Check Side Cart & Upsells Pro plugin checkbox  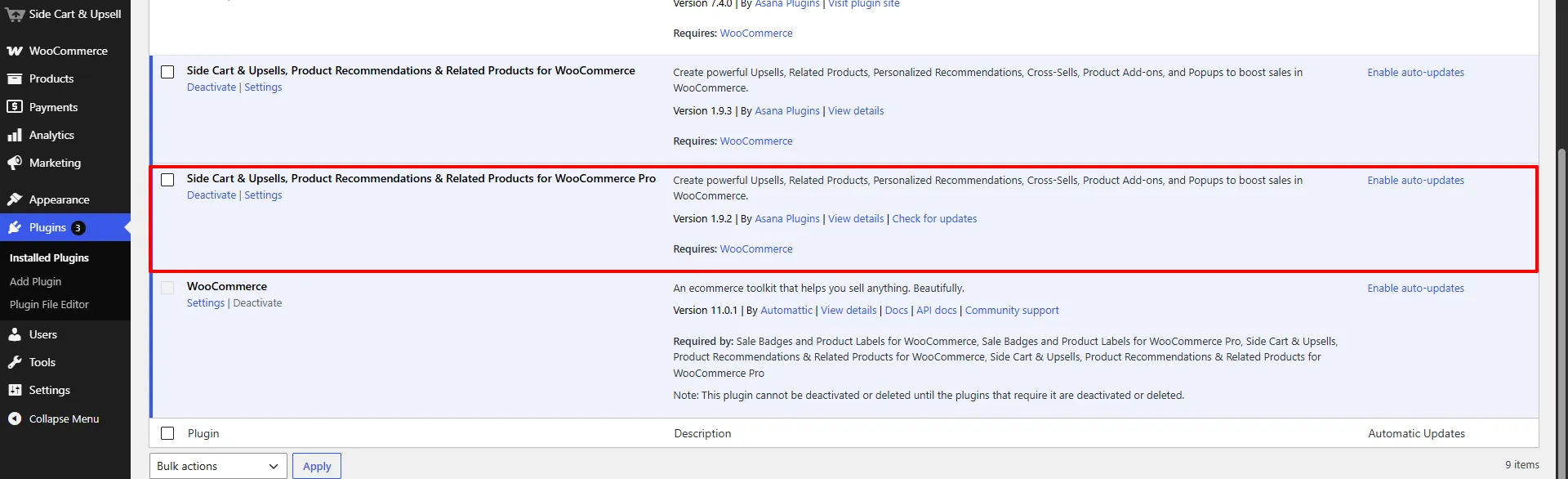pos(167,180)
